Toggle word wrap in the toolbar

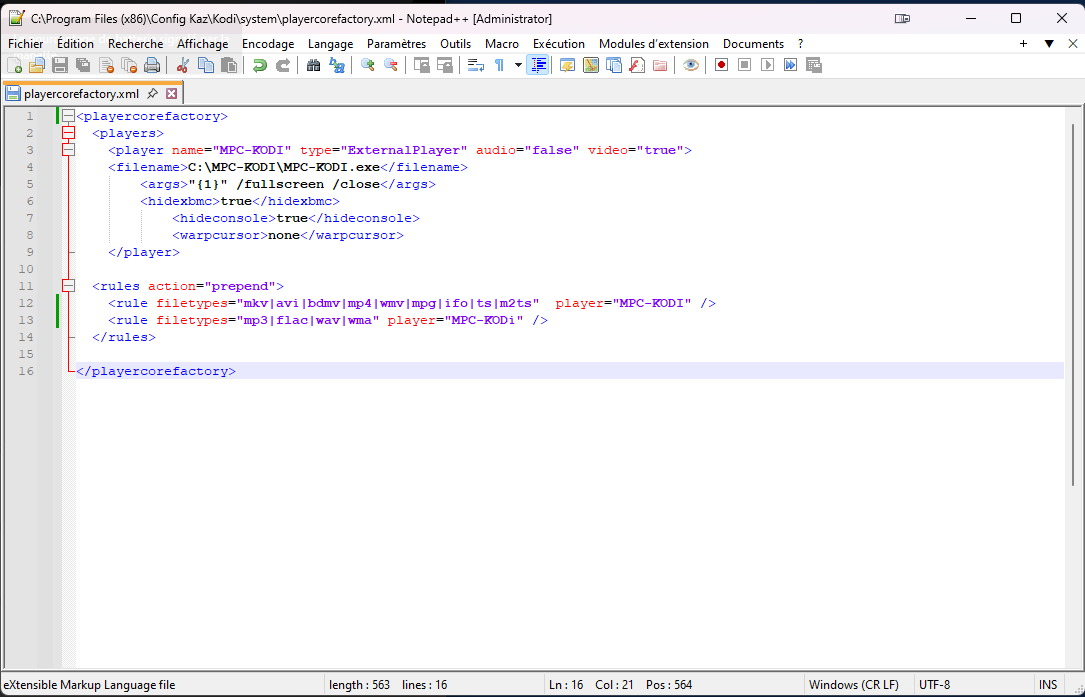(475, 65)
